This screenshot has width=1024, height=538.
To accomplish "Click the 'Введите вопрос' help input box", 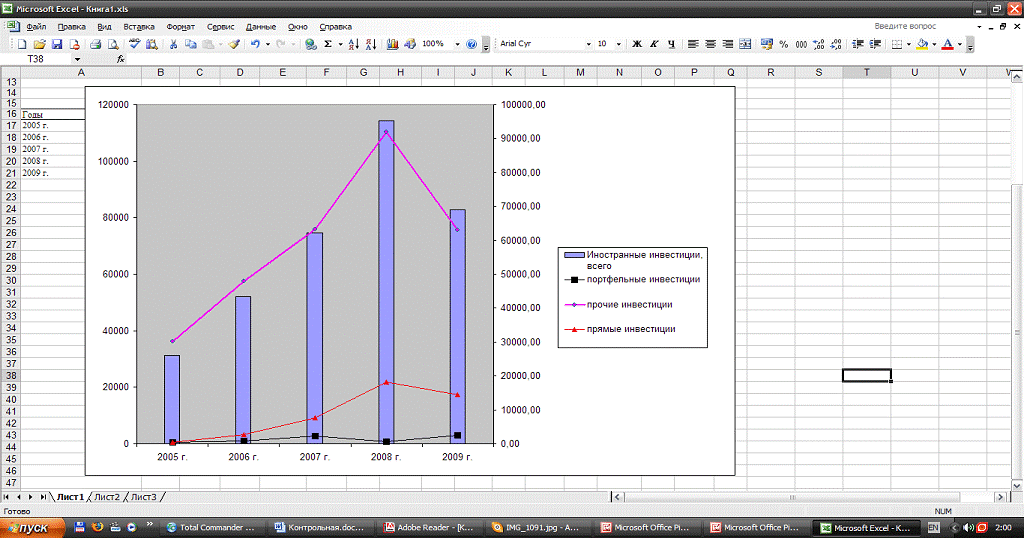I will (905, 26).
